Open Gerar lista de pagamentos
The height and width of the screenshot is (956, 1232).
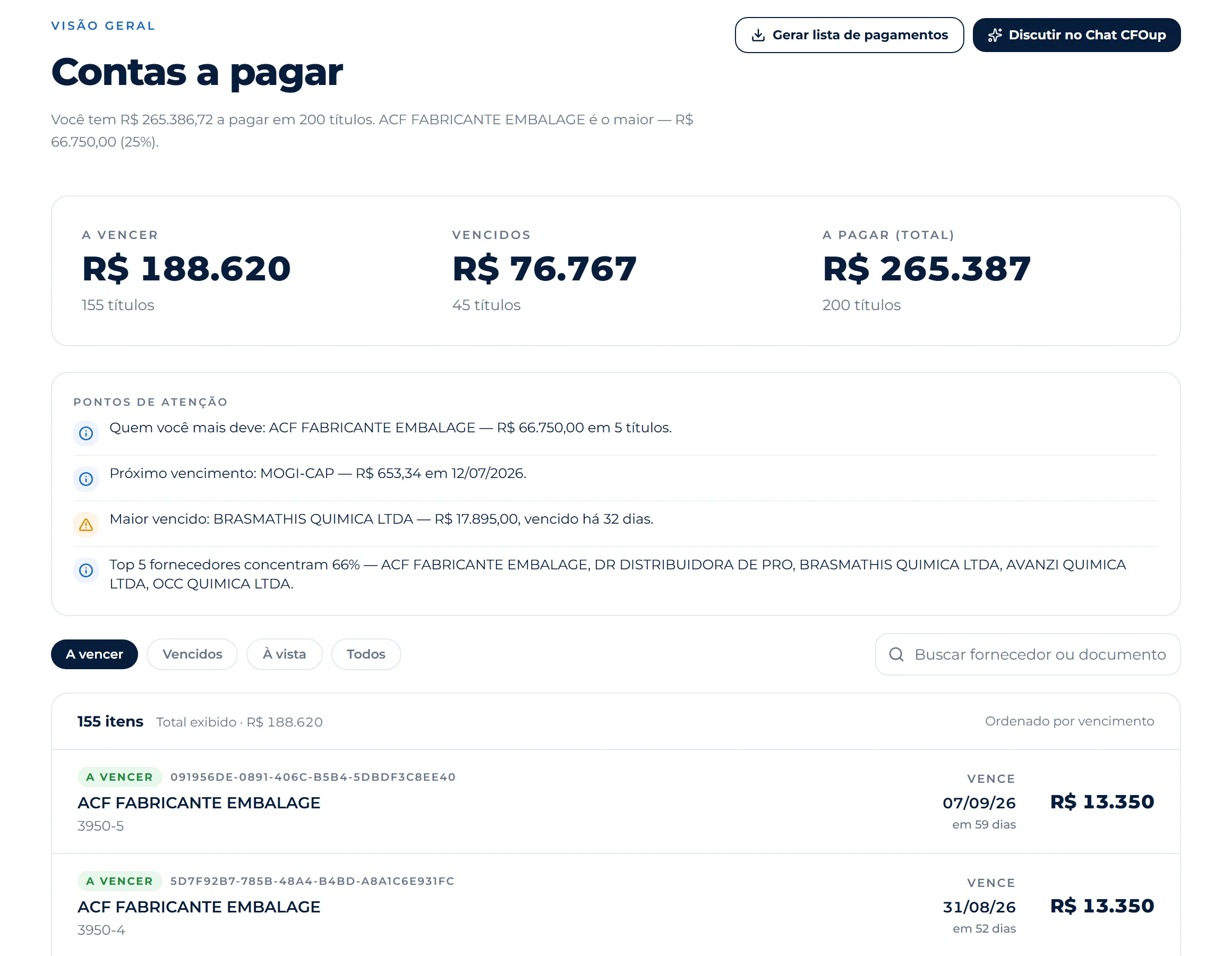click(x=849, y=35)
